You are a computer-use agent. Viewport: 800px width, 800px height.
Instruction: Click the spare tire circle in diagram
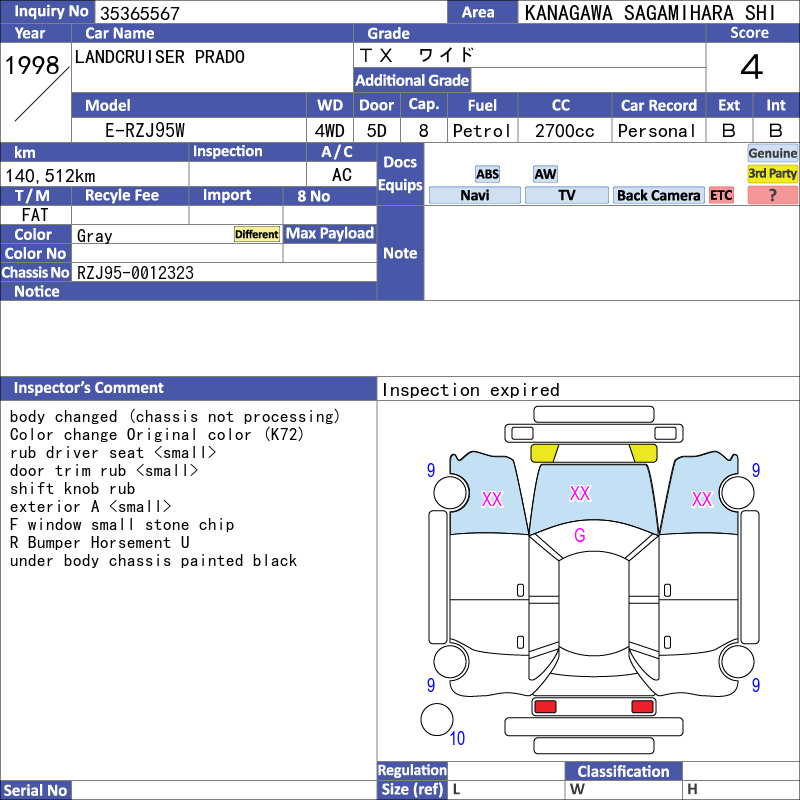pyautogui.click(x=437, y=719)
